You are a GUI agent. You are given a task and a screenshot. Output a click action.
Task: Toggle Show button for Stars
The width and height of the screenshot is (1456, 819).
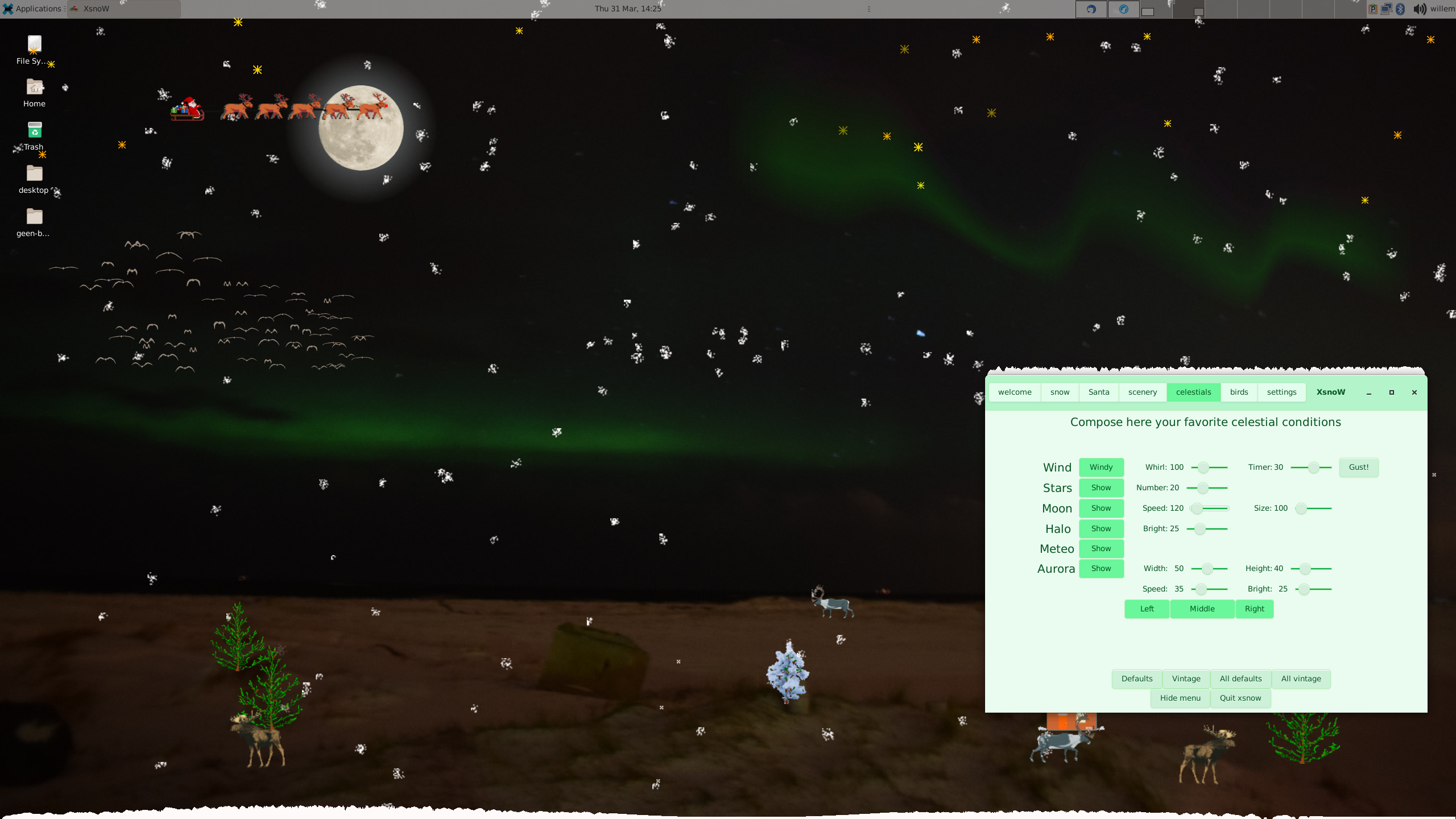point(1101,487)
